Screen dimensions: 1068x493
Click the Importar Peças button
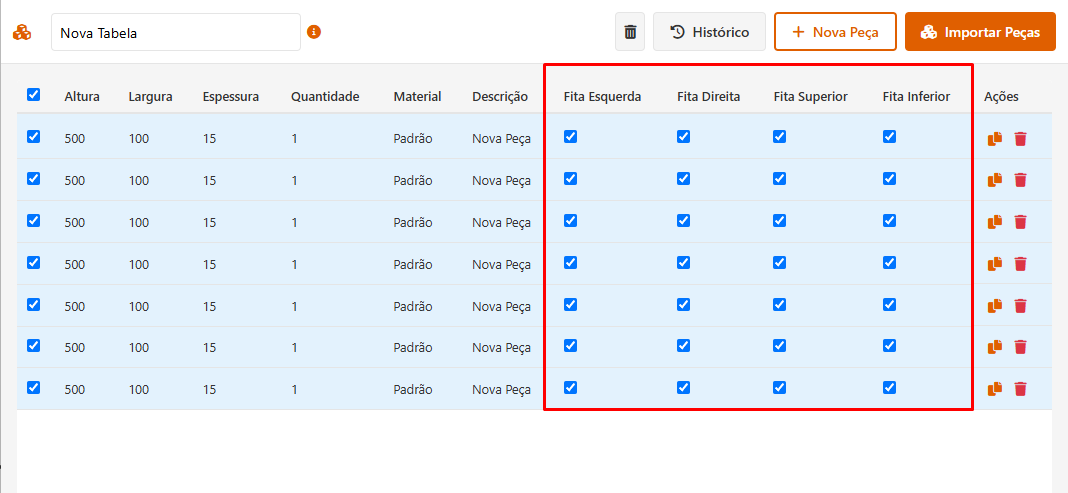(x=980, y=32)
